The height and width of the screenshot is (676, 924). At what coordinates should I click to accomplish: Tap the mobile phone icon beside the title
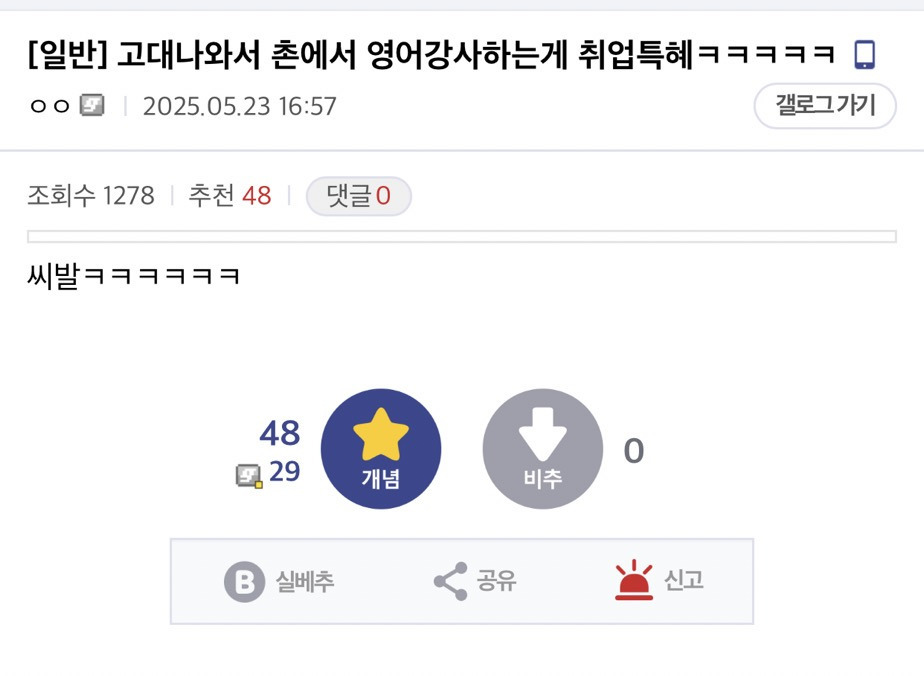pyautogui.click(x=865, y=55)
